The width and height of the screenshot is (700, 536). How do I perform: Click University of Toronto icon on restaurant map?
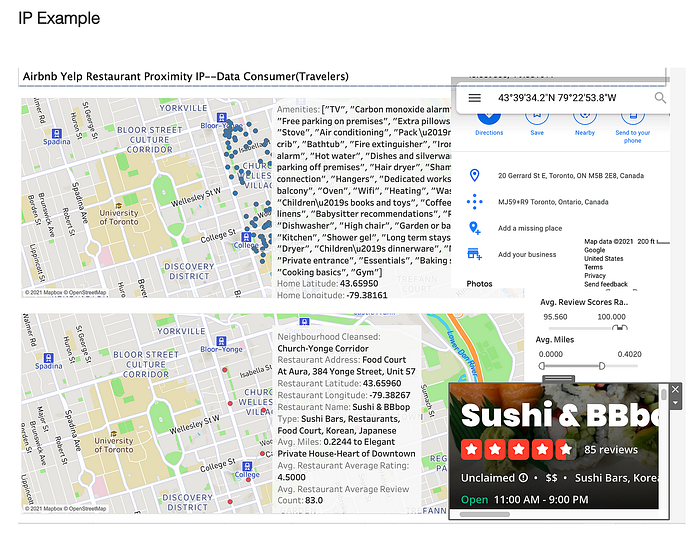113,433
